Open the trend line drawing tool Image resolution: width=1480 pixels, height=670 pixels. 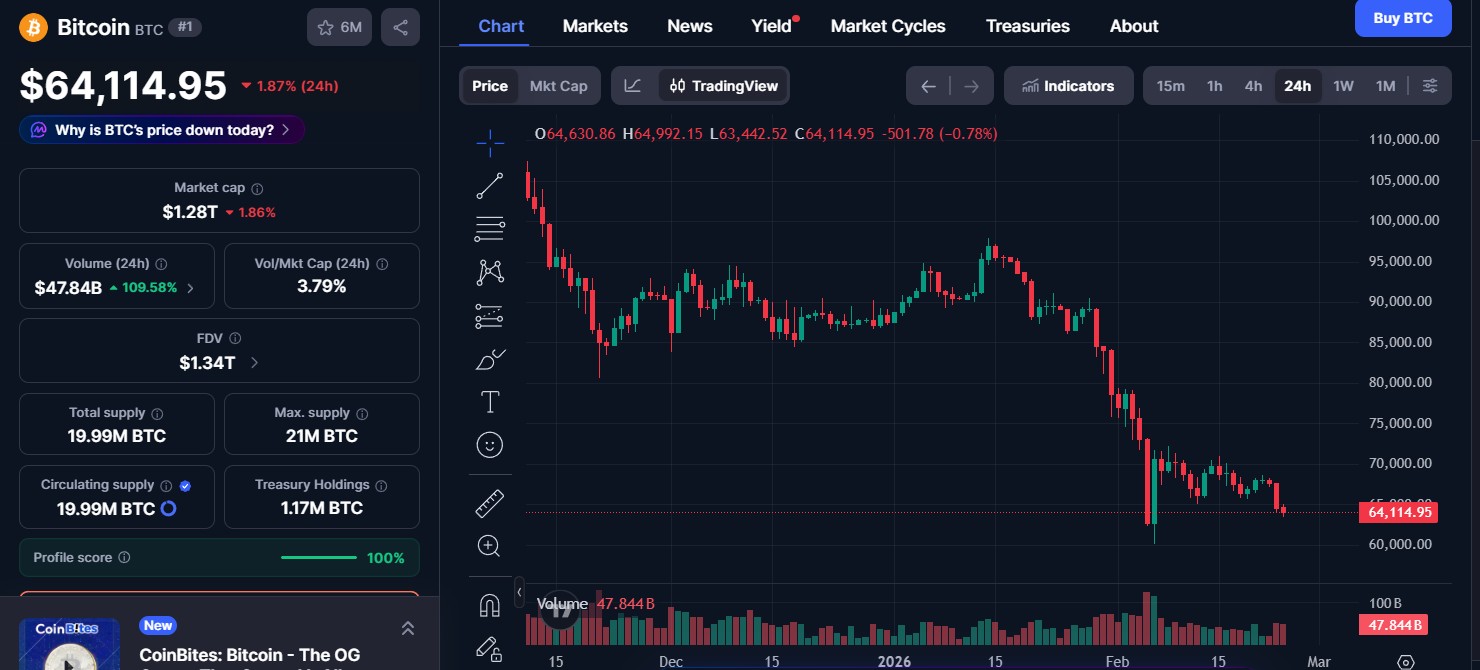pyautogui.click(x=489, y=185)
